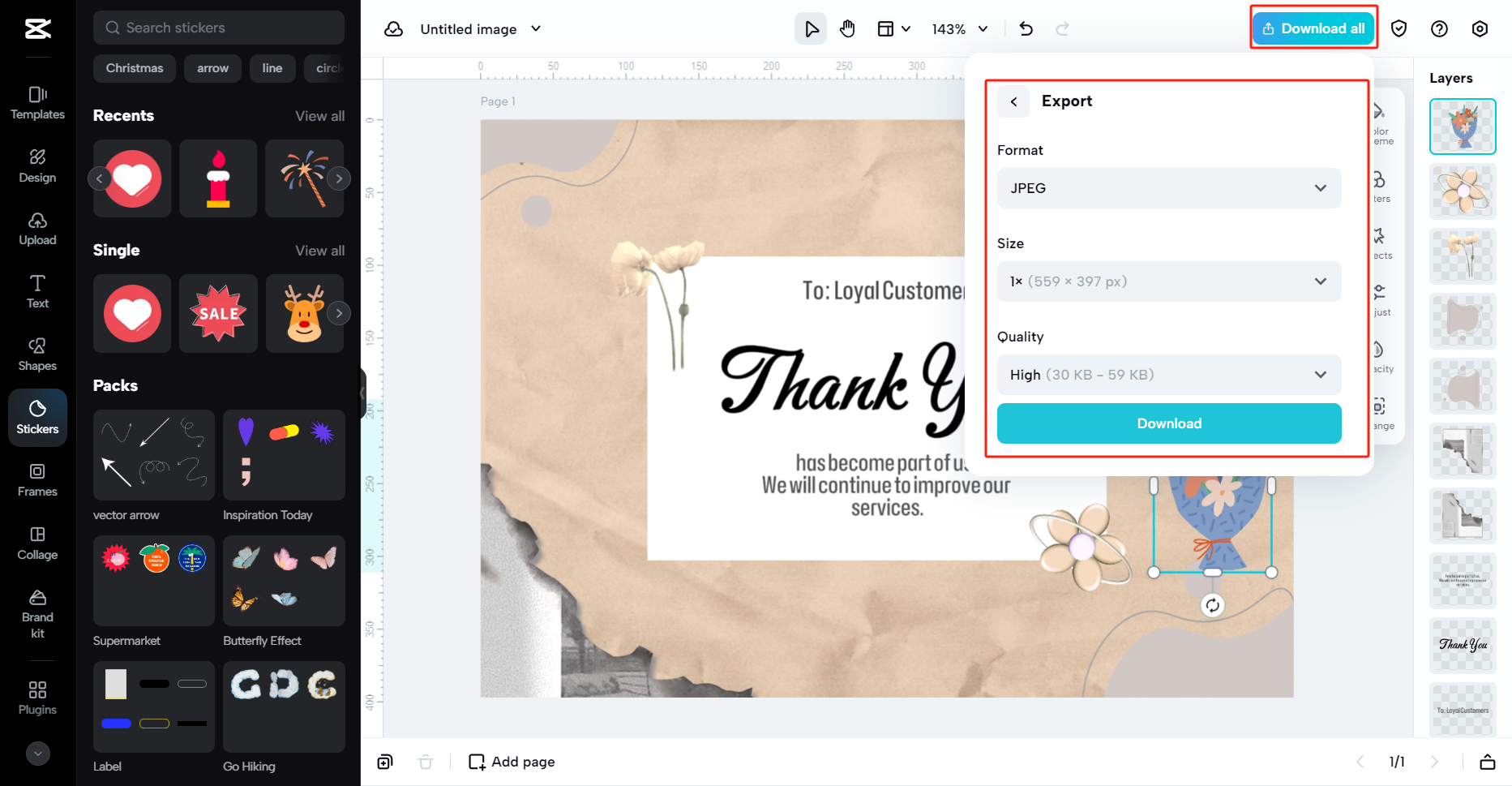Click View all next to Recents
Screen dimensions: 1512x786
click(320, 116)
